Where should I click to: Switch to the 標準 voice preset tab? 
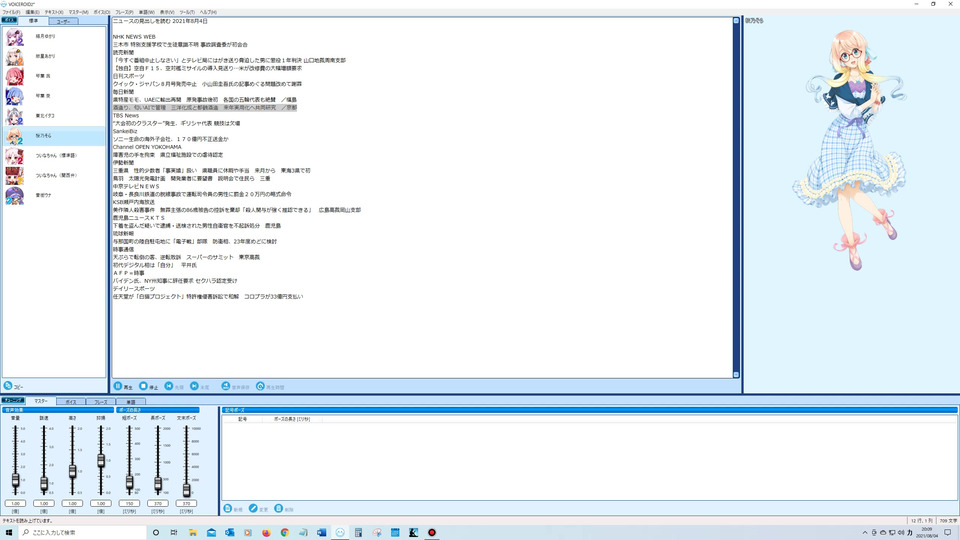pos(33,21)
